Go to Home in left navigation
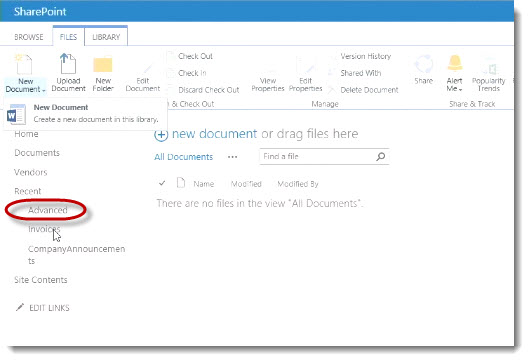 coord(26,134)
